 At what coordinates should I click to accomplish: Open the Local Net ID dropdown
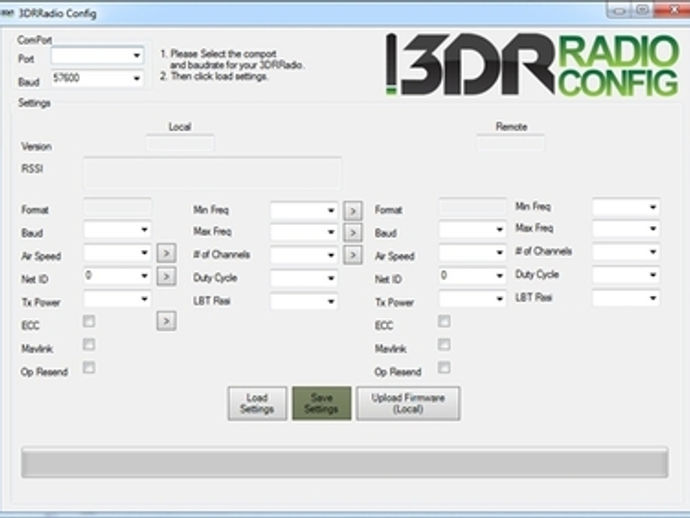[117, 276]
